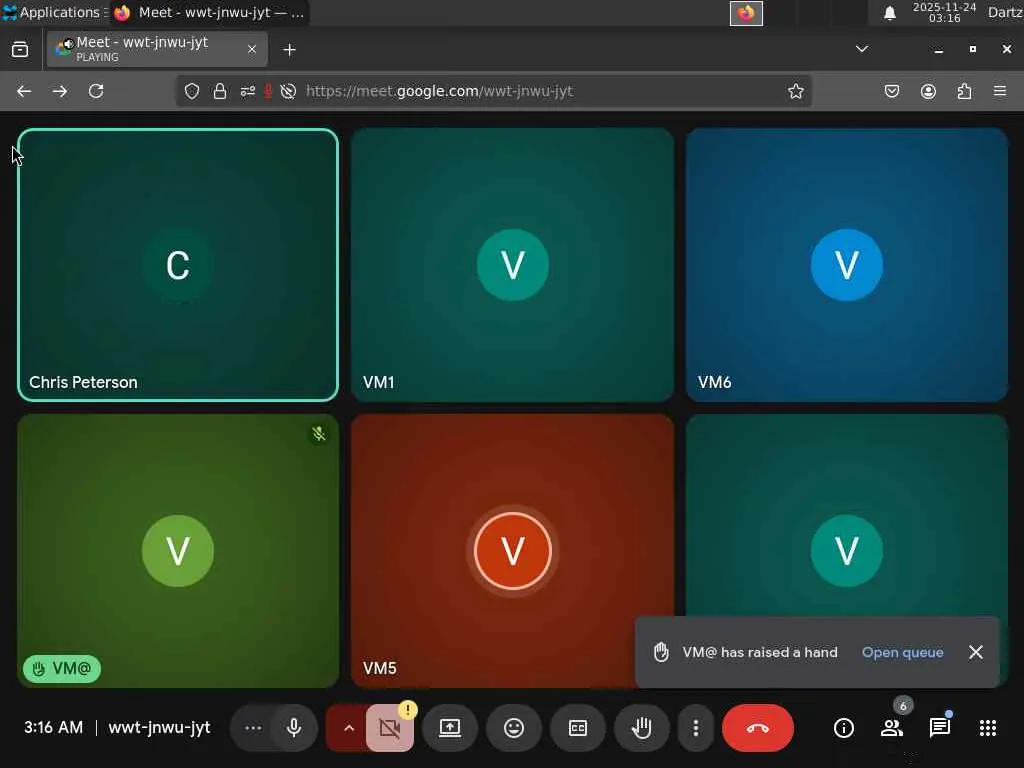Go forward with browser forward arrow
The image size is (1024, 768).
coord(60,91)
